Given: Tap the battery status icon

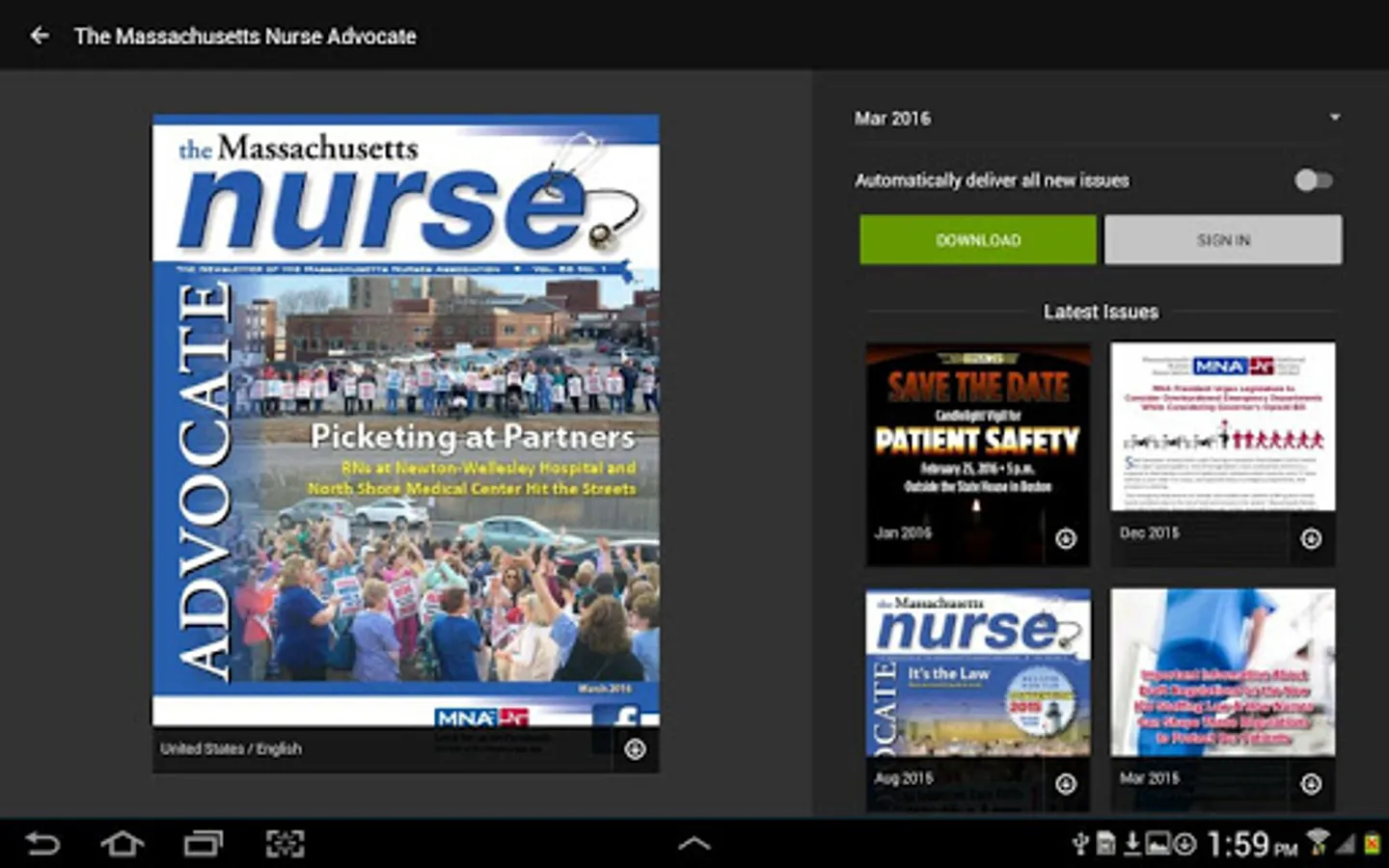Looking at the screenshot, I should pos(1372,845).
